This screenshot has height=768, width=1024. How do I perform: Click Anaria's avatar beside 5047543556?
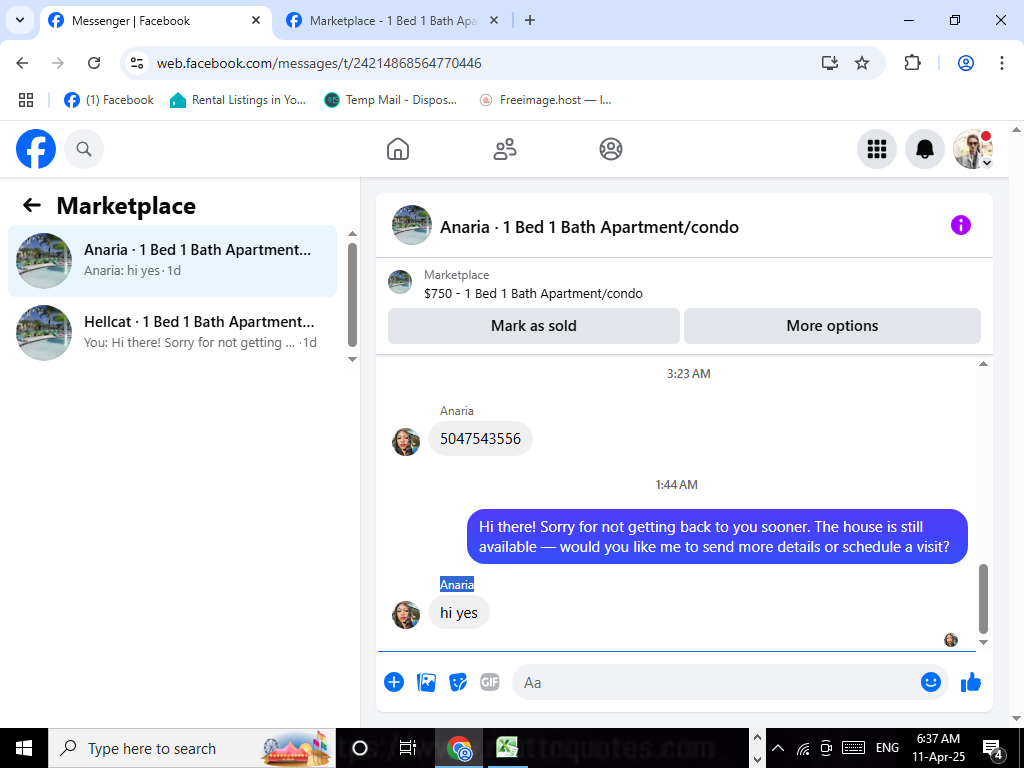click(x=406, y=442)
